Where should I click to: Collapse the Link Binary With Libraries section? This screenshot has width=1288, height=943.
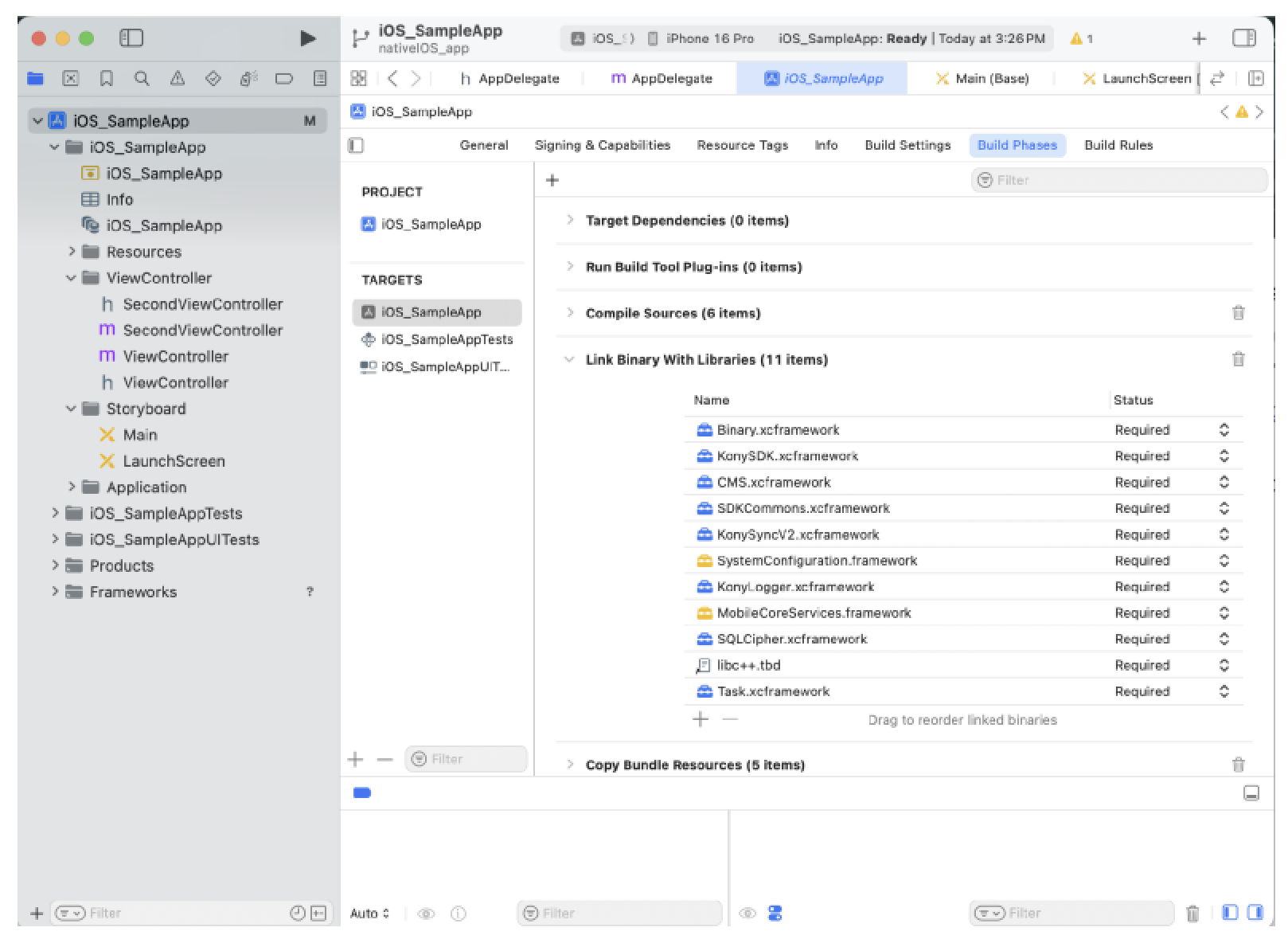pyautogui.click(x=569, y=359)
